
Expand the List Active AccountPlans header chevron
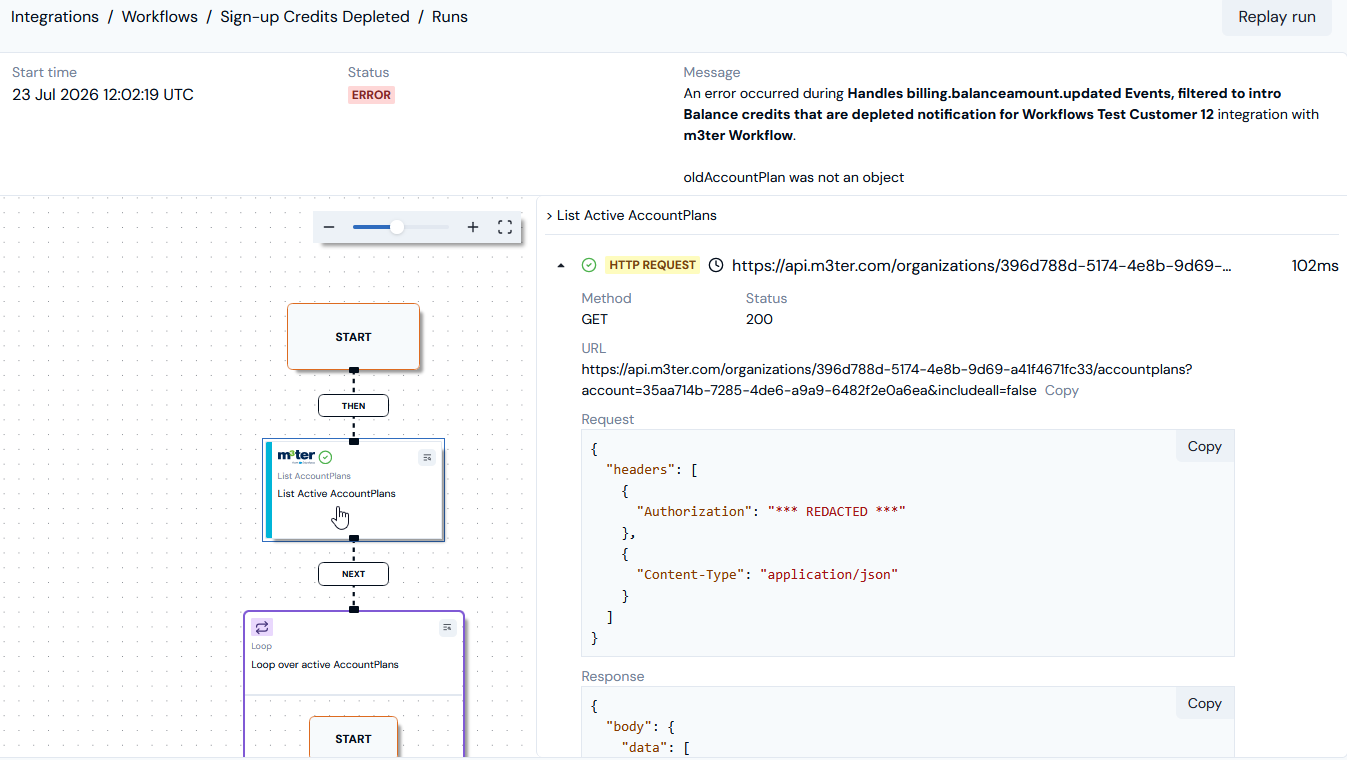pos(550,216)
